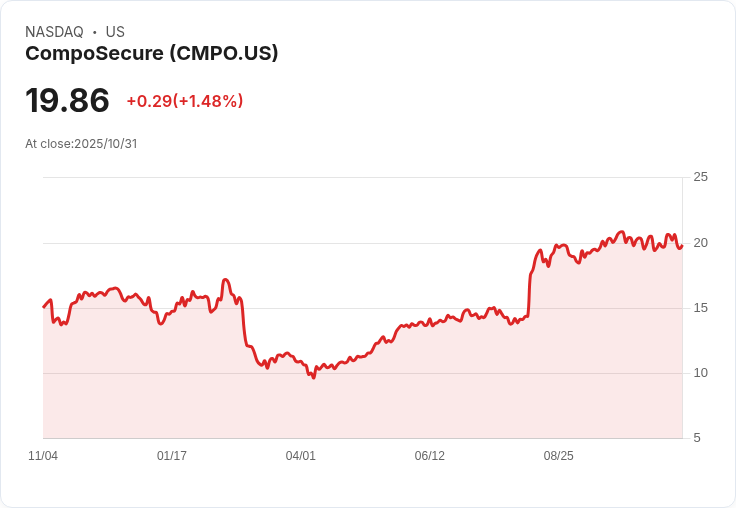Image resolution: width=736 pixels, height=508 pixels.
Task: Click the chart's lowest point near April
Action: [314, 377]
